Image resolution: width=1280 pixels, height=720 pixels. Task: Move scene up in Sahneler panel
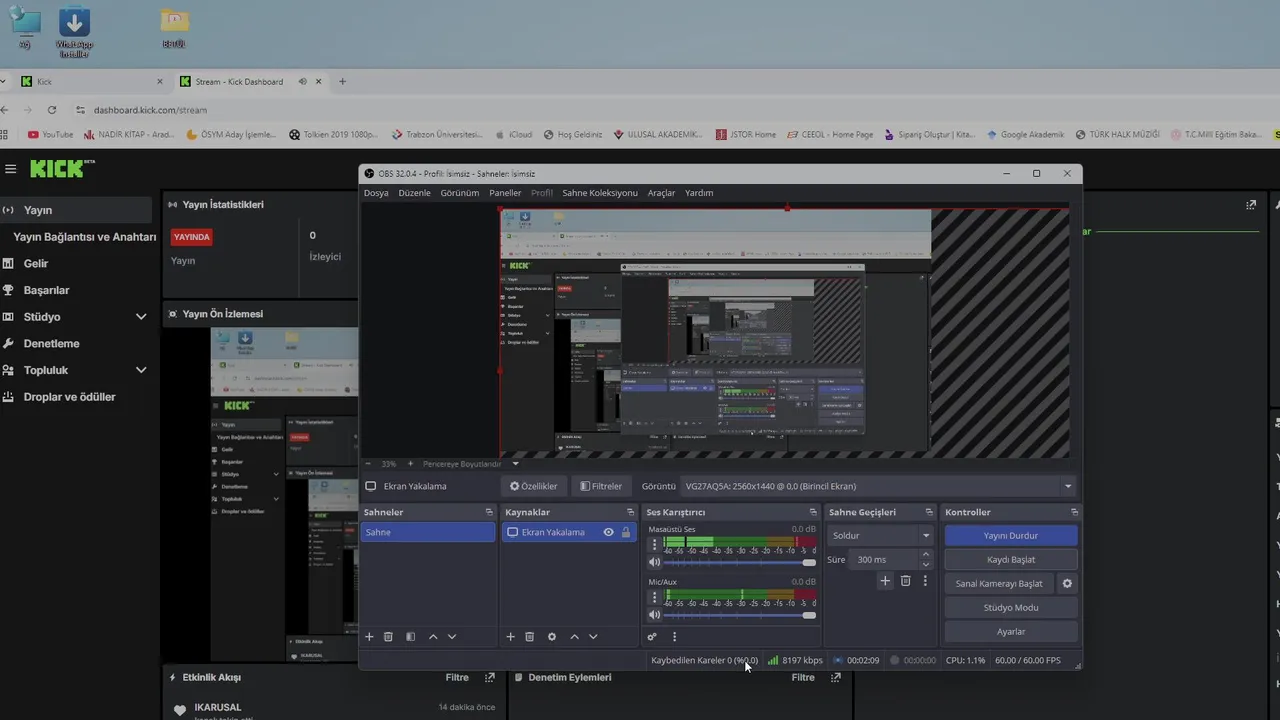click(433, 637)
